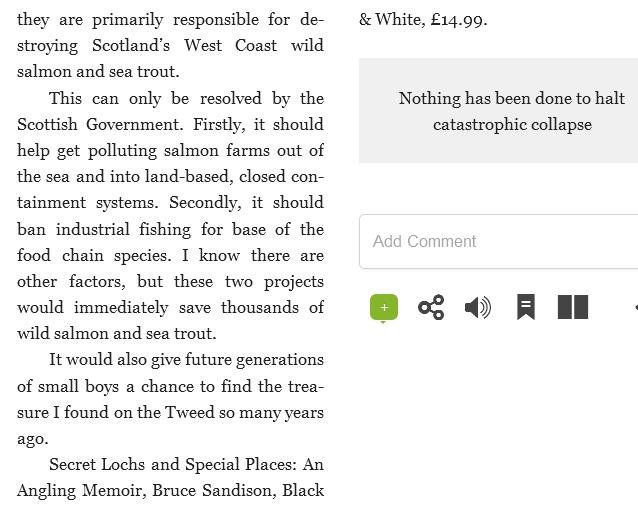
Task: Switch to two-column page view icon
Action: tap(572, 307)
